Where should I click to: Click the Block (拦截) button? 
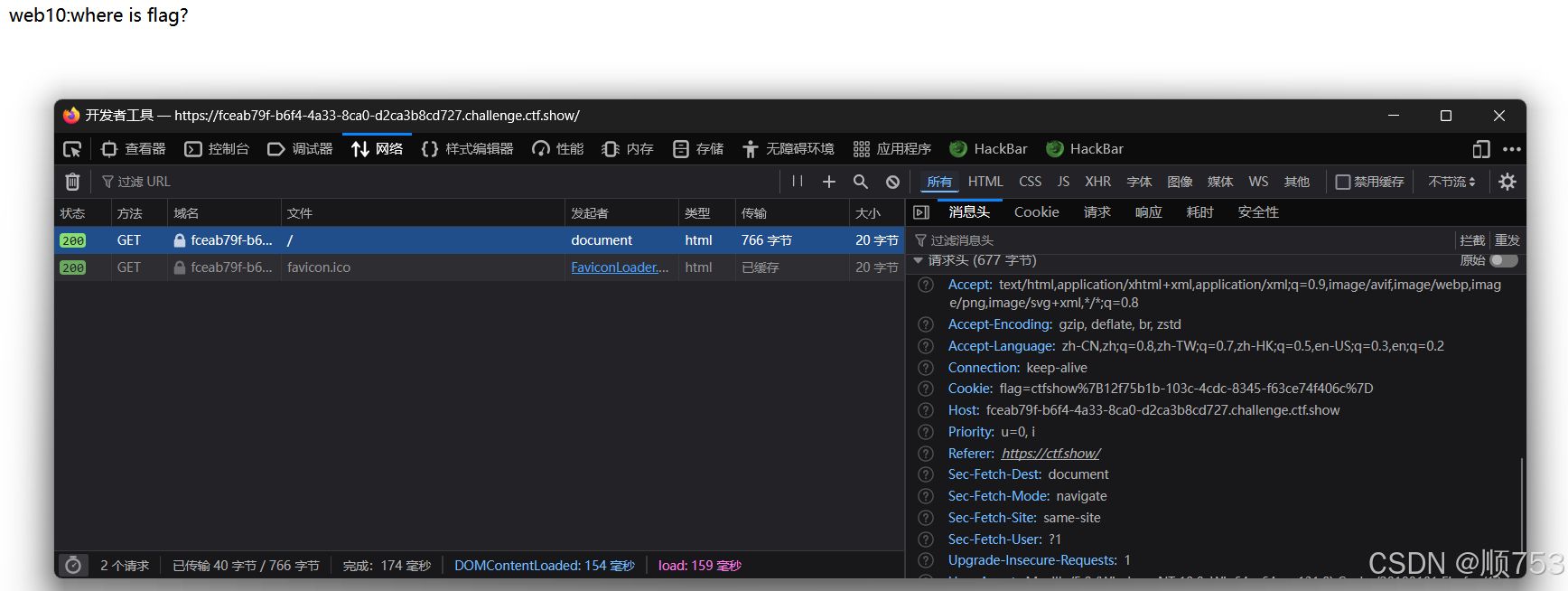click(x=1472, y=240)
